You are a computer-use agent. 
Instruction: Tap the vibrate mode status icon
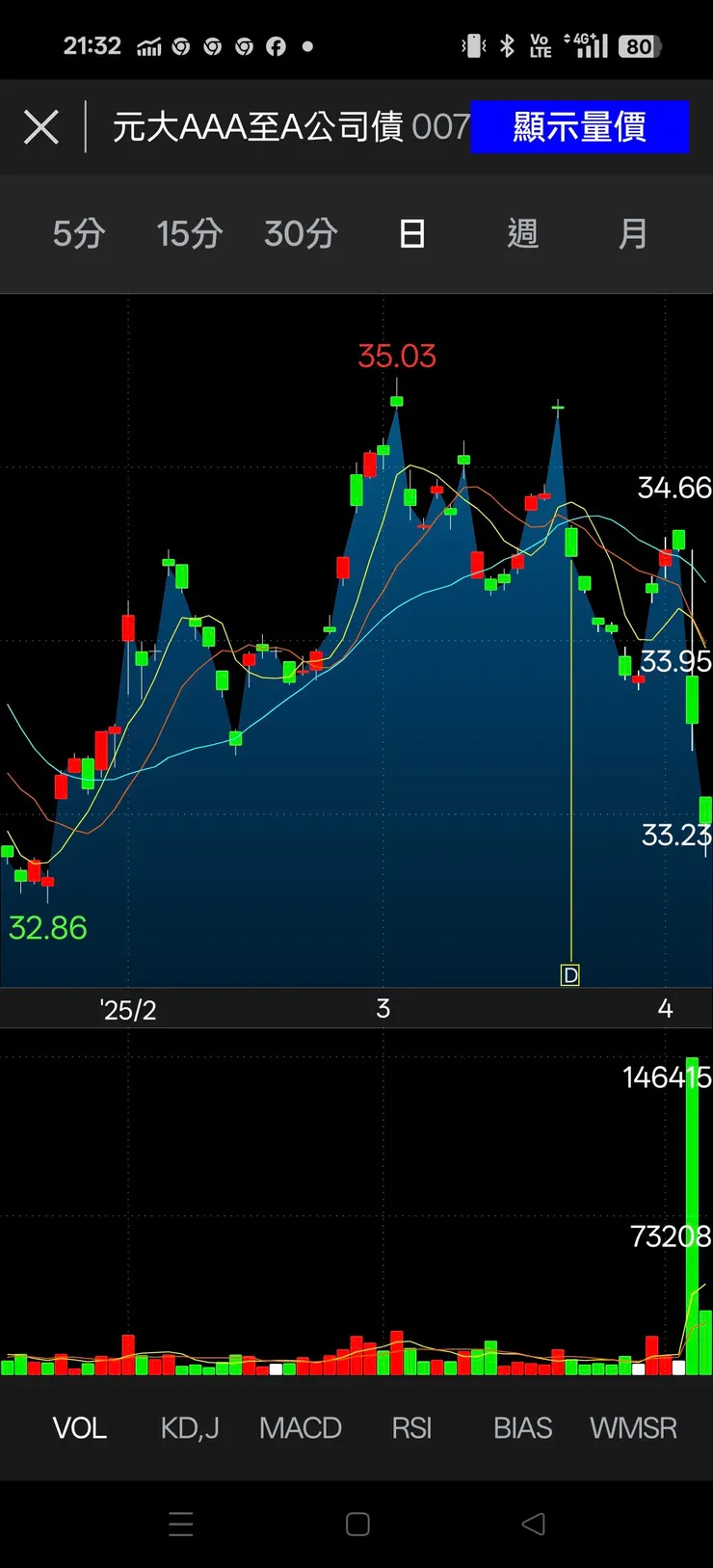pos(474,45)
